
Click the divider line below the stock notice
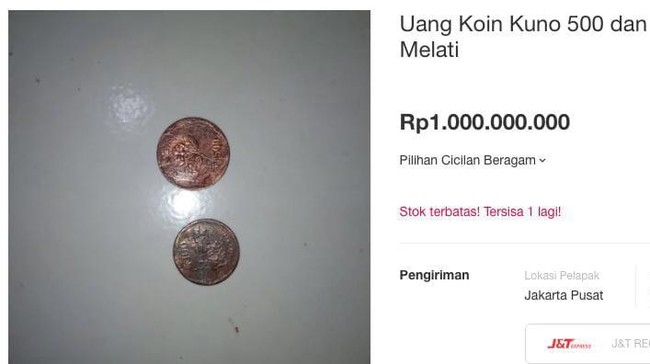click(525, 243)
